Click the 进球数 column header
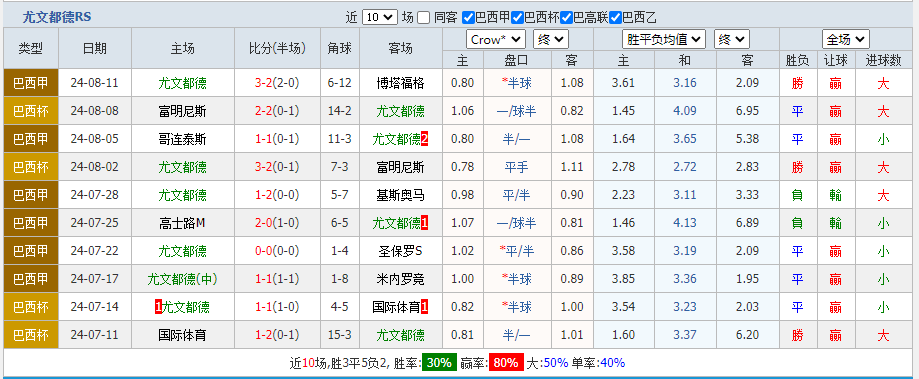The height and width of the screenshot is (379, 919). tap(883, 60)
